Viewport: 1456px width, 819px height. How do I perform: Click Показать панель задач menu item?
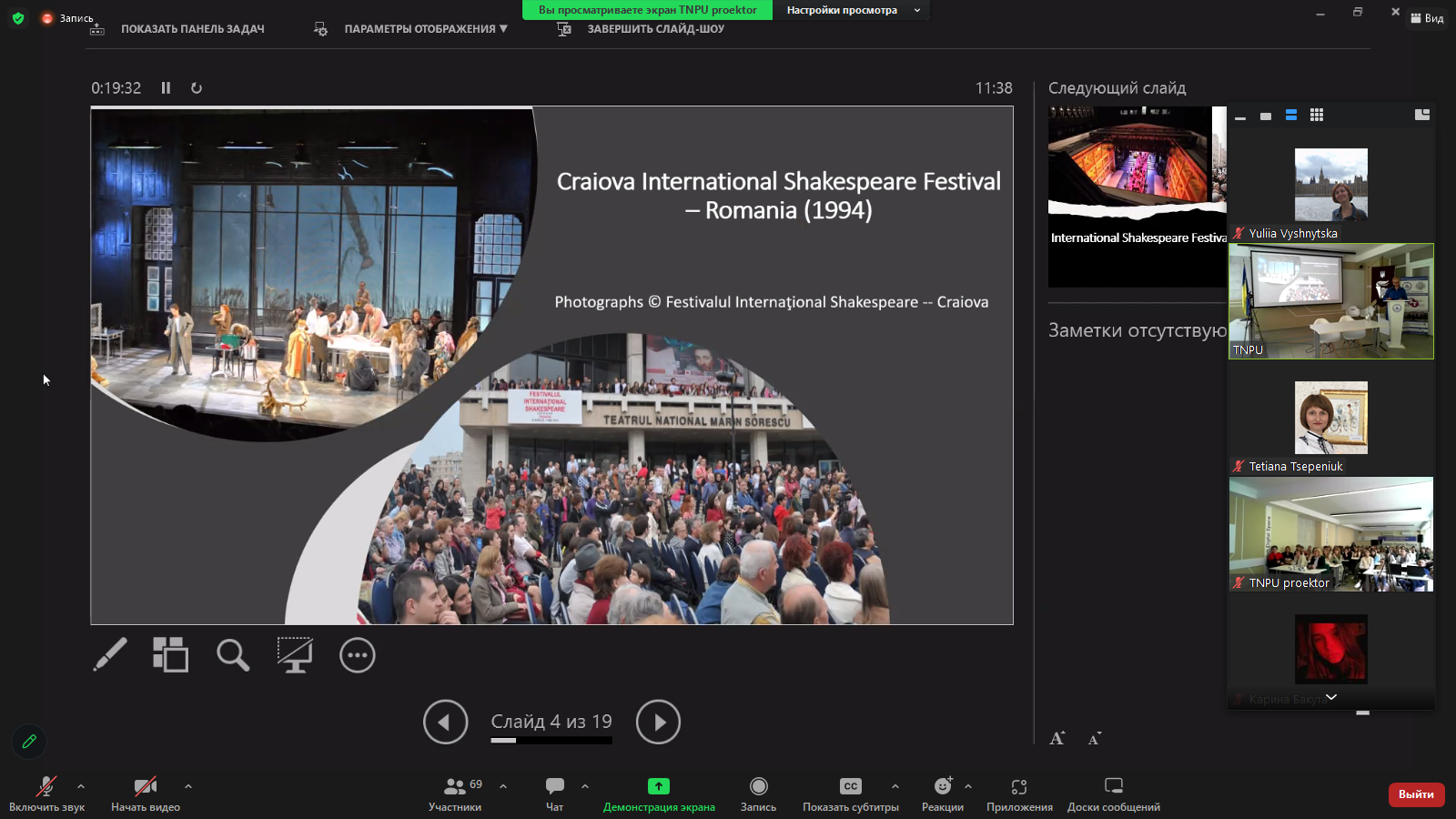tap(192, 29)
